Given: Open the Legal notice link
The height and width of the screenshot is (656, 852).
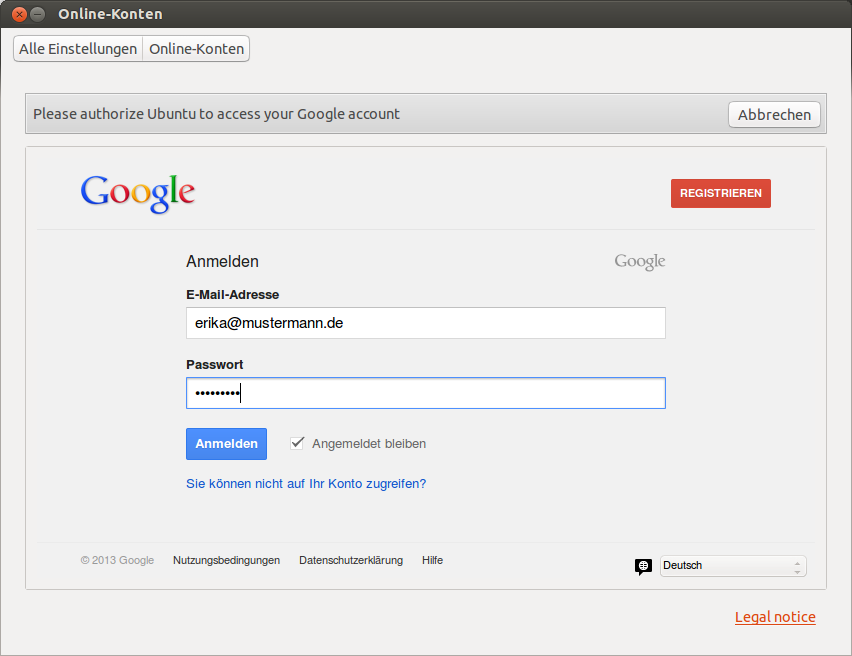Looking at the screenshot, I should point(775,617).
